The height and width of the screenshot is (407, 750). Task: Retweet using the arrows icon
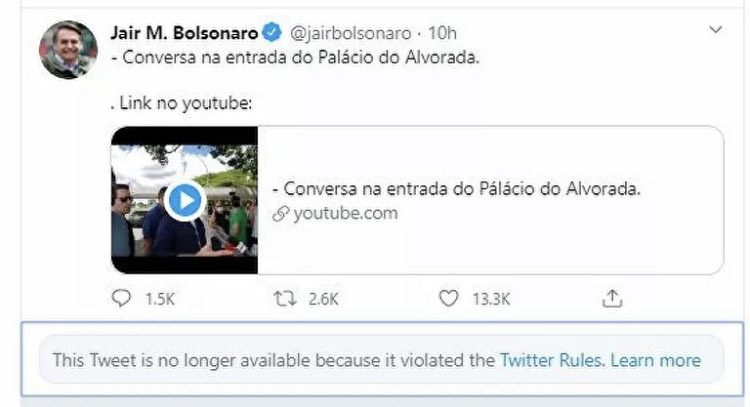285,299
